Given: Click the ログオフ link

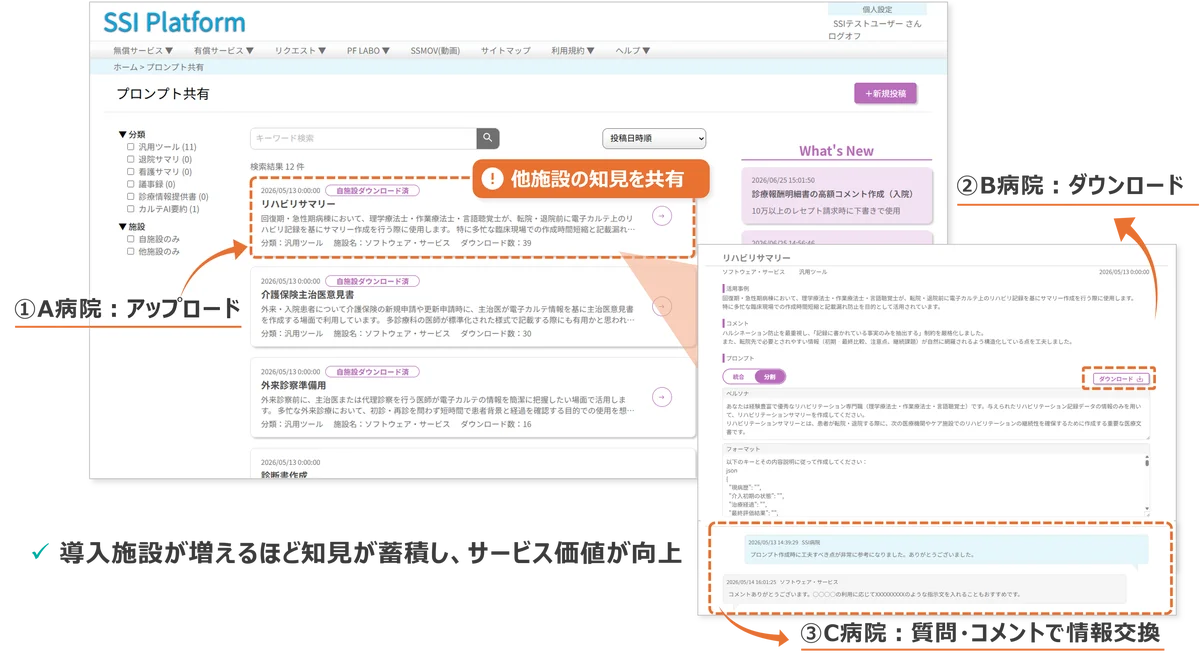Looking at the screenshot, I should pyautogui.click(x=845, y=36).
